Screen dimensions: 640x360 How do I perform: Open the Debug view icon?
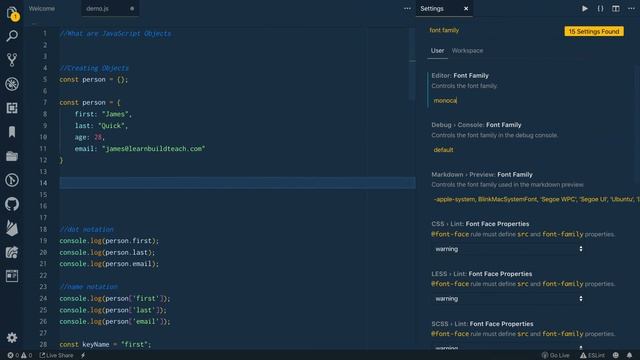click(12, 84)
